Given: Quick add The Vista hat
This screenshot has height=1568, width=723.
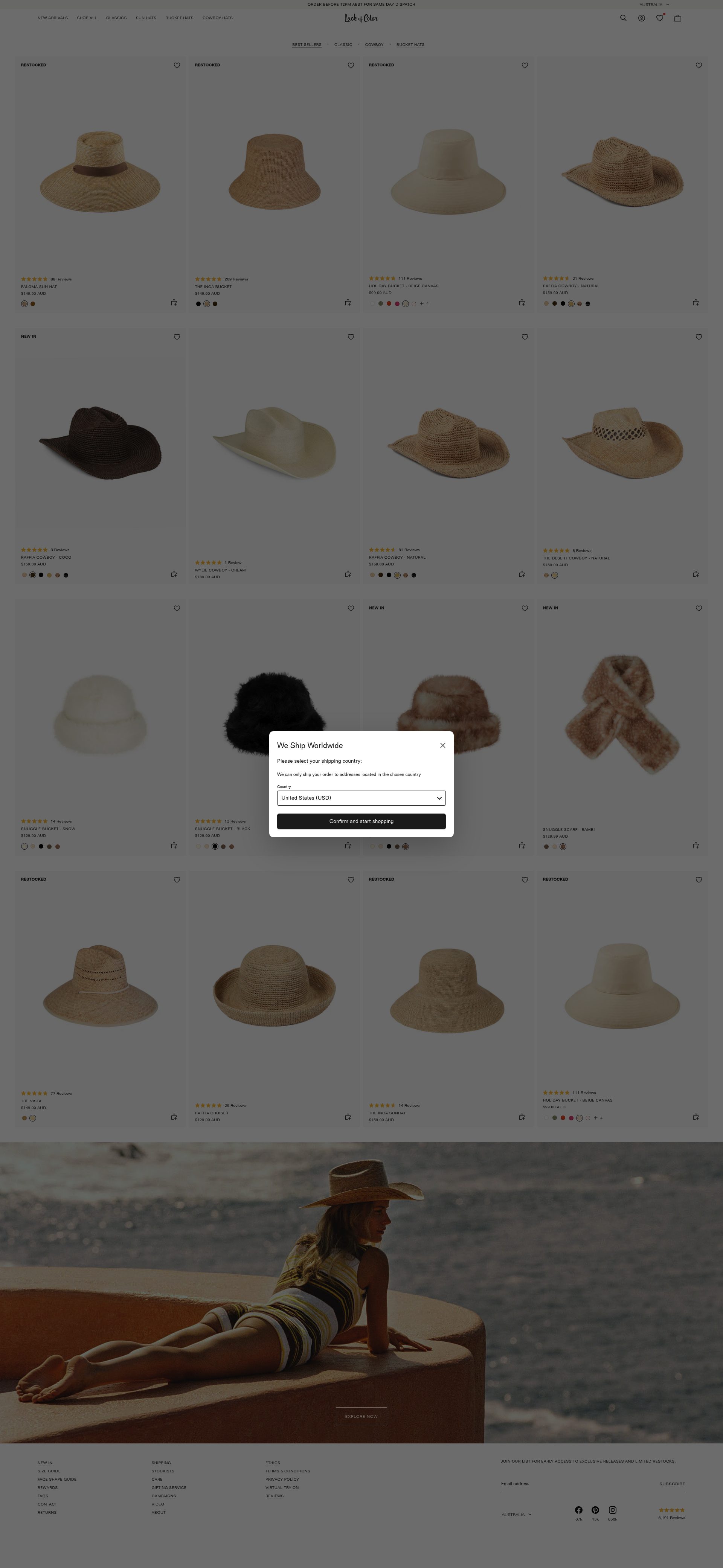Looking at the screenshot, I should click(174, 1117).
